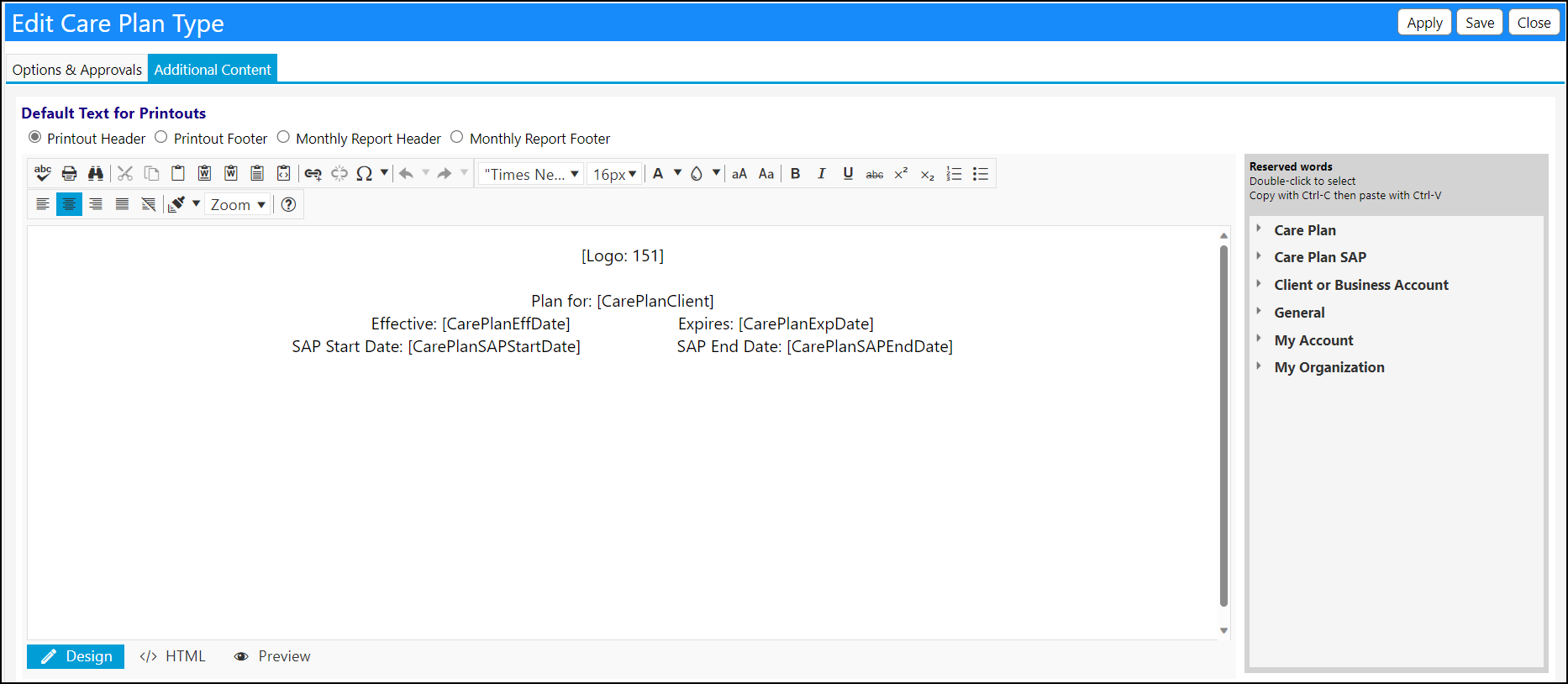Viewport: 1568px width, 684px height.
Task: Click the Align Center button
Action: [69, 204]
